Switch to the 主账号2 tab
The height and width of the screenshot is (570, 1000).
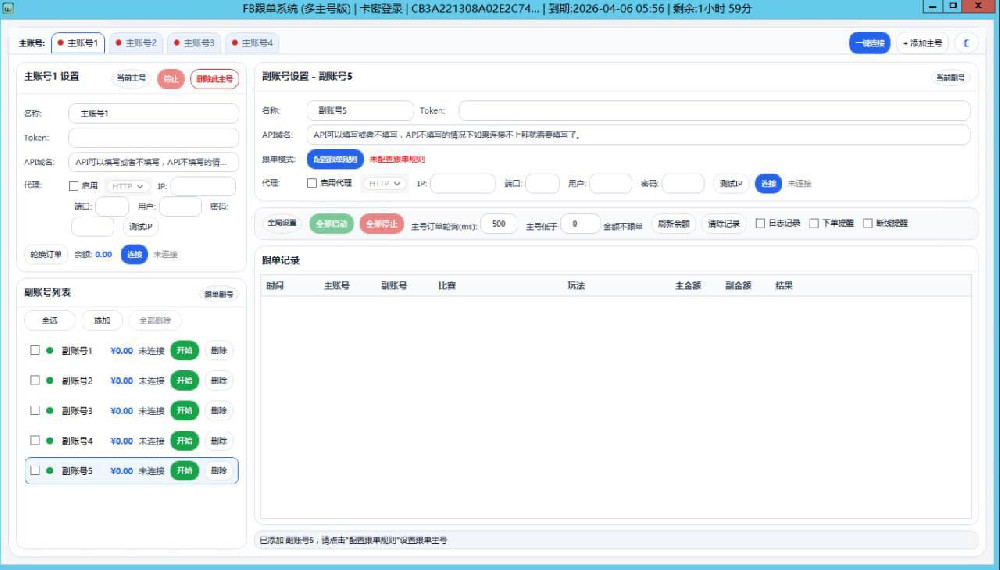(x=136, y=43)
